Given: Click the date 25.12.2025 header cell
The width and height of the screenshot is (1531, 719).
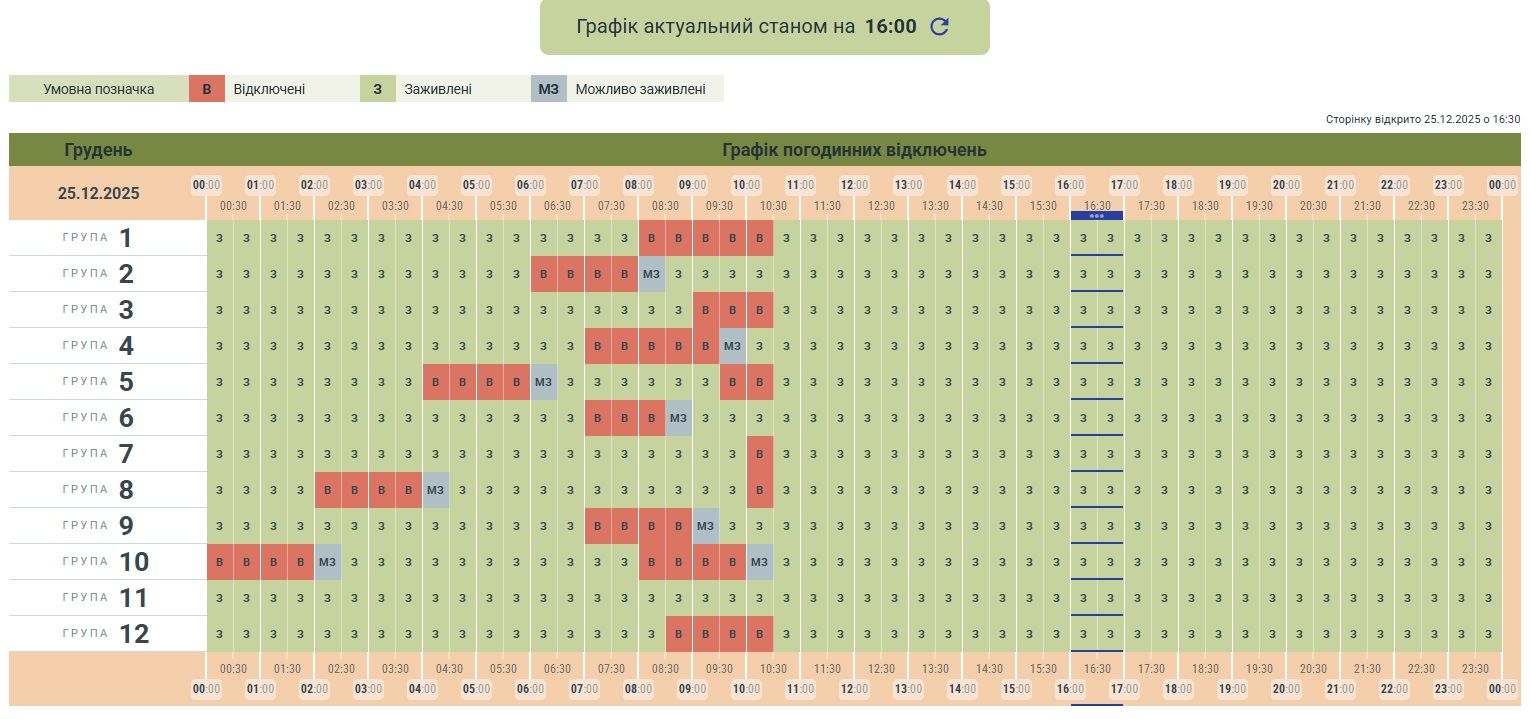Looking at the screenshot, I should click(98, 193).
